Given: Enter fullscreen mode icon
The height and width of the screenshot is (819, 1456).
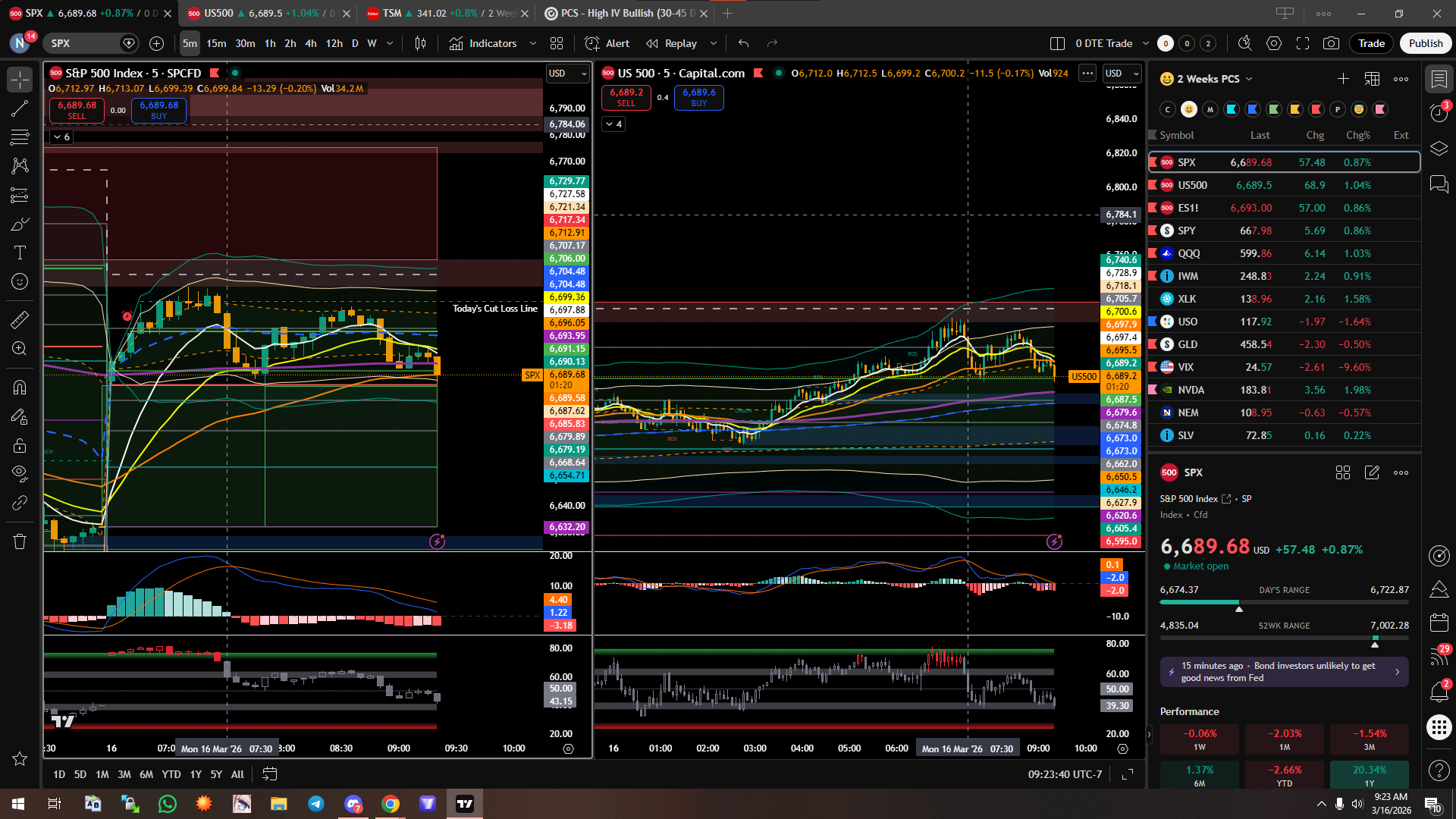Looking at the screenshot, I should (x=1303, y=43).
